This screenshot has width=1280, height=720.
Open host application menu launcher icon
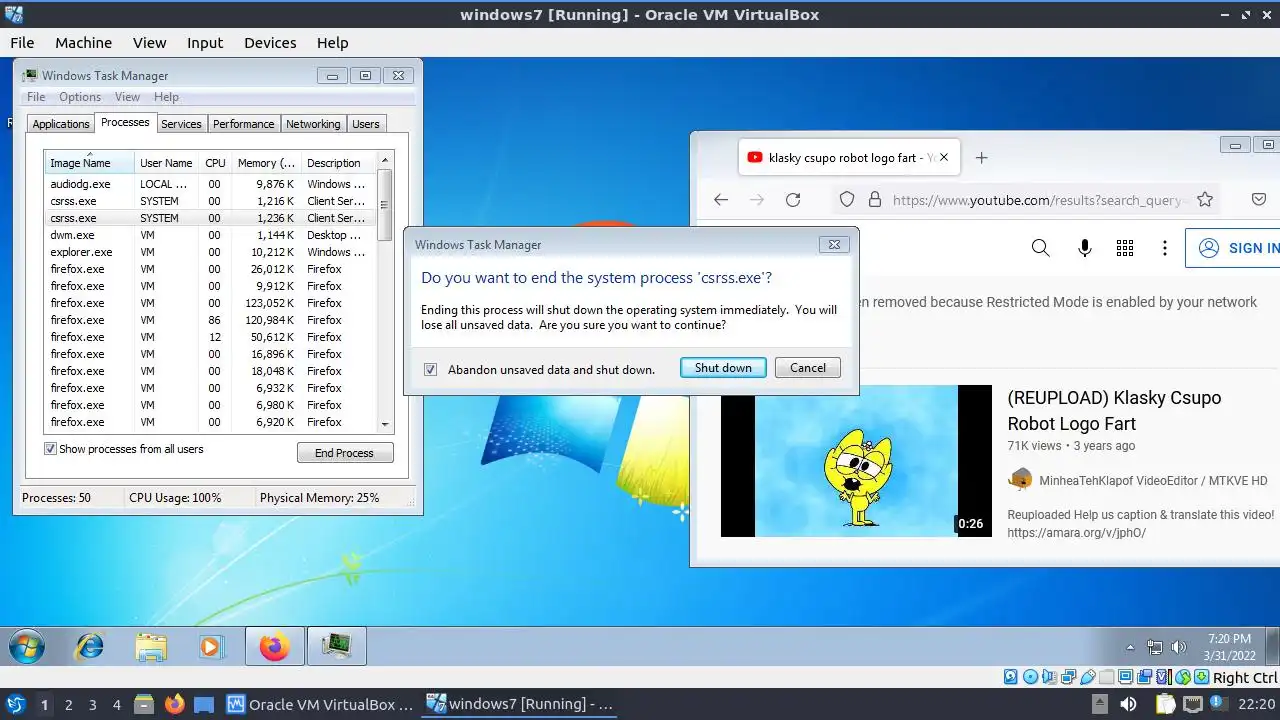pos(15,704)
